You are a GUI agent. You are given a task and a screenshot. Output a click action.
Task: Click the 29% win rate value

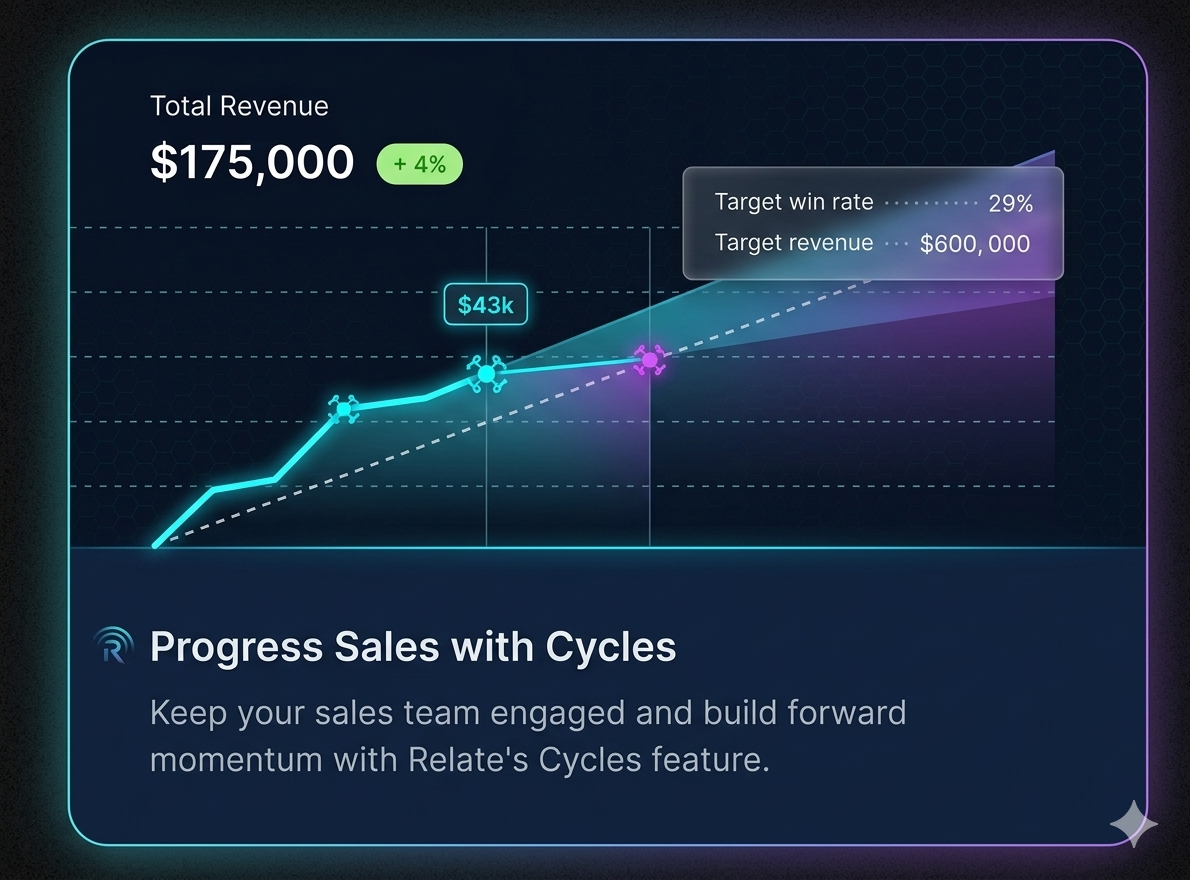(x=1010, y=204)
